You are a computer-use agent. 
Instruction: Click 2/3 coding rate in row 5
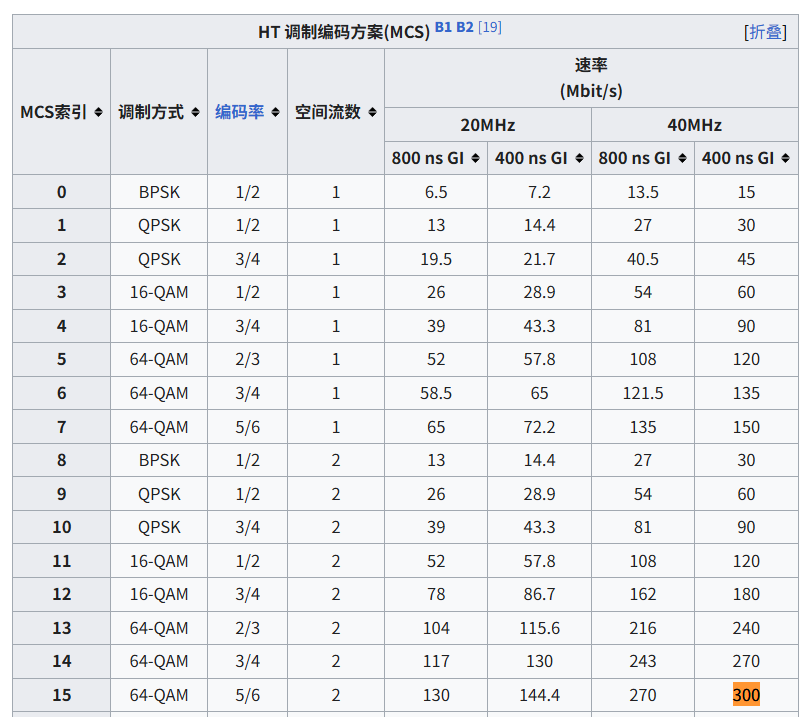(247, 359)
